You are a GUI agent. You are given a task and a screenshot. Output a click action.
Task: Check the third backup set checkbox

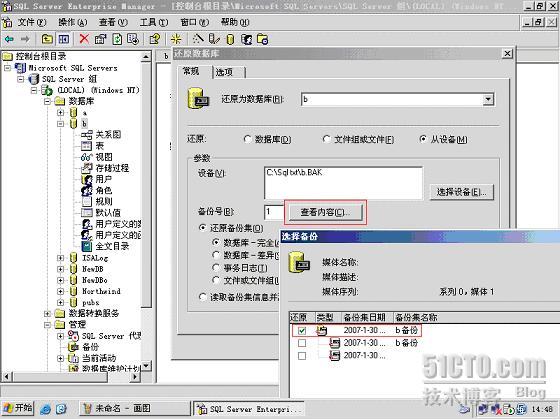[302, 356]
